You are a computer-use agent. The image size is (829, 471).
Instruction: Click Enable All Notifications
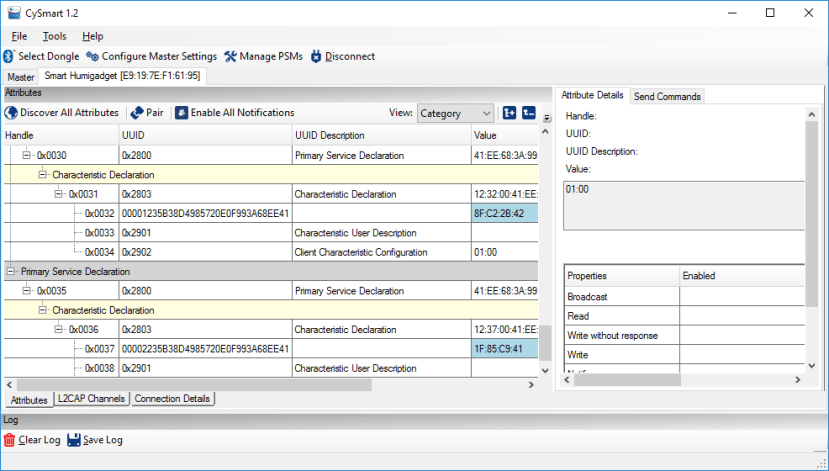click(235, 113)
